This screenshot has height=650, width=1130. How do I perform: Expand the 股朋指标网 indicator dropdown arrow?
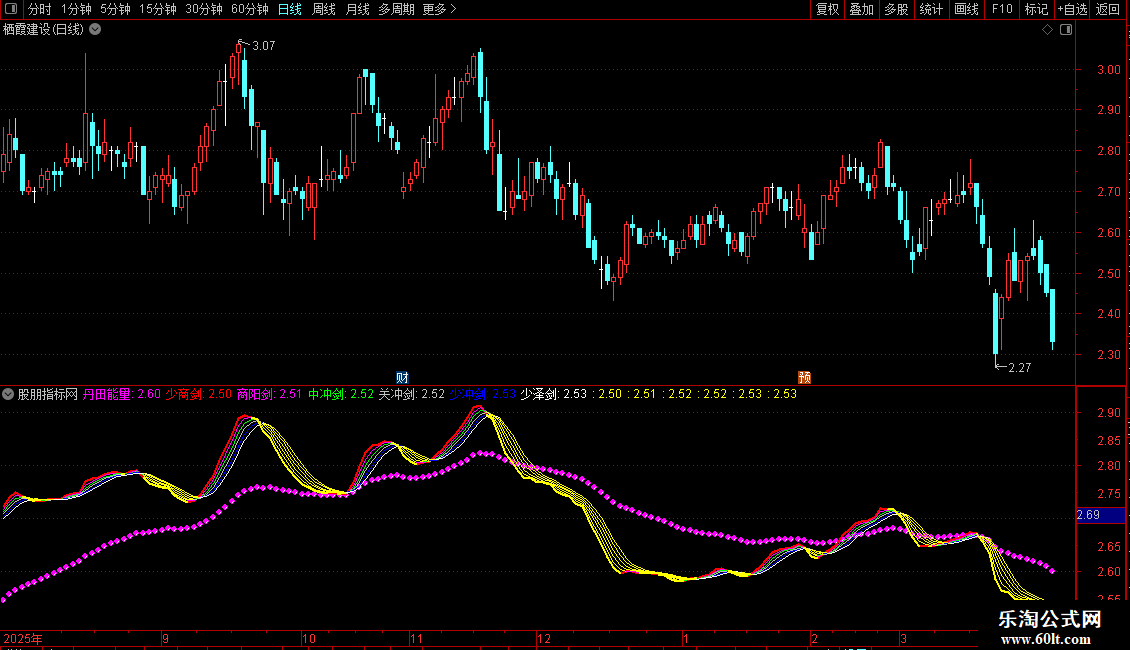tap(8, 394)
